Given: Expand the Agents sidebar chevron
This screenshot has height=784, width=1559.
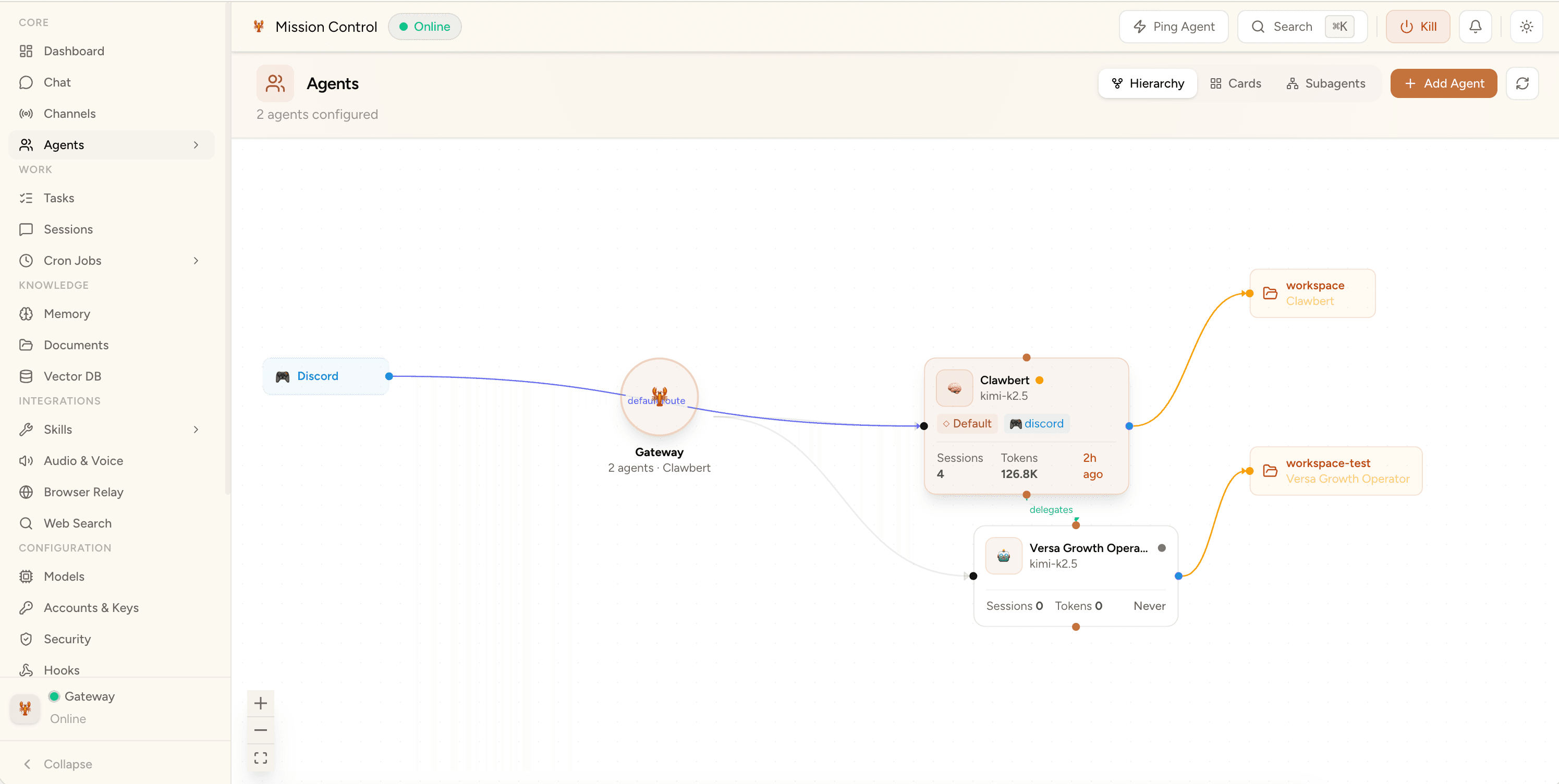Looking at the screenshot, I should [x=195, y=144].
